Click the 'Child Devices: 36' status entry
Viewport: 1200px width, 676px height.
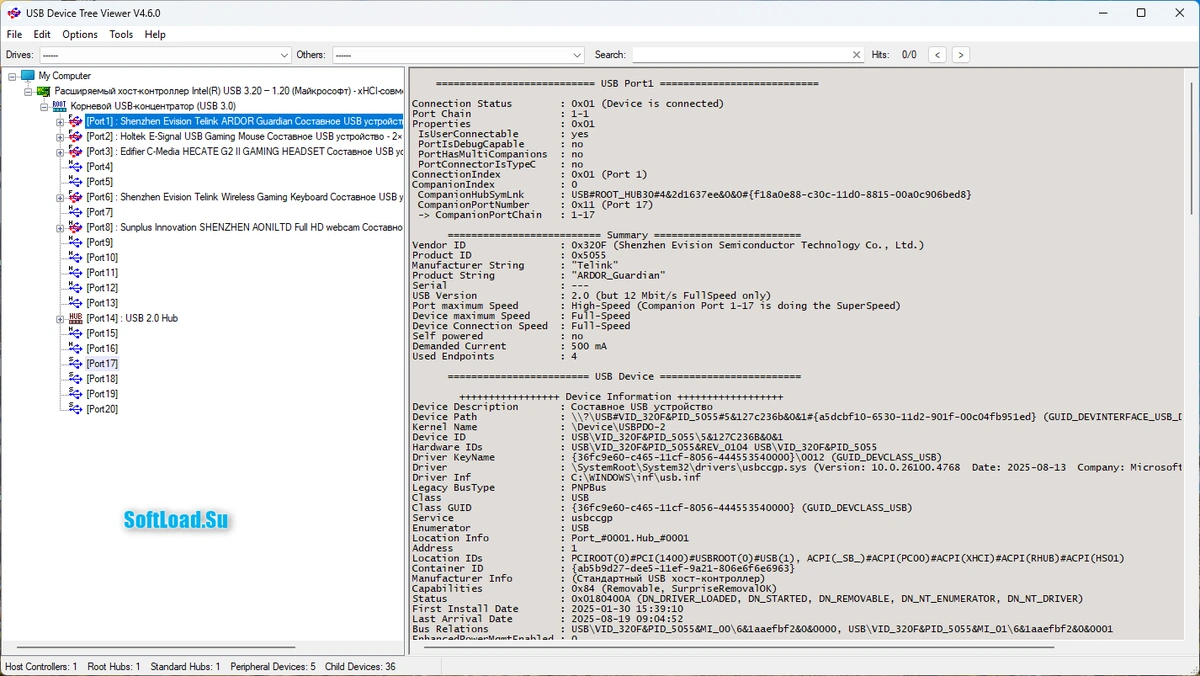pos(359,666)
